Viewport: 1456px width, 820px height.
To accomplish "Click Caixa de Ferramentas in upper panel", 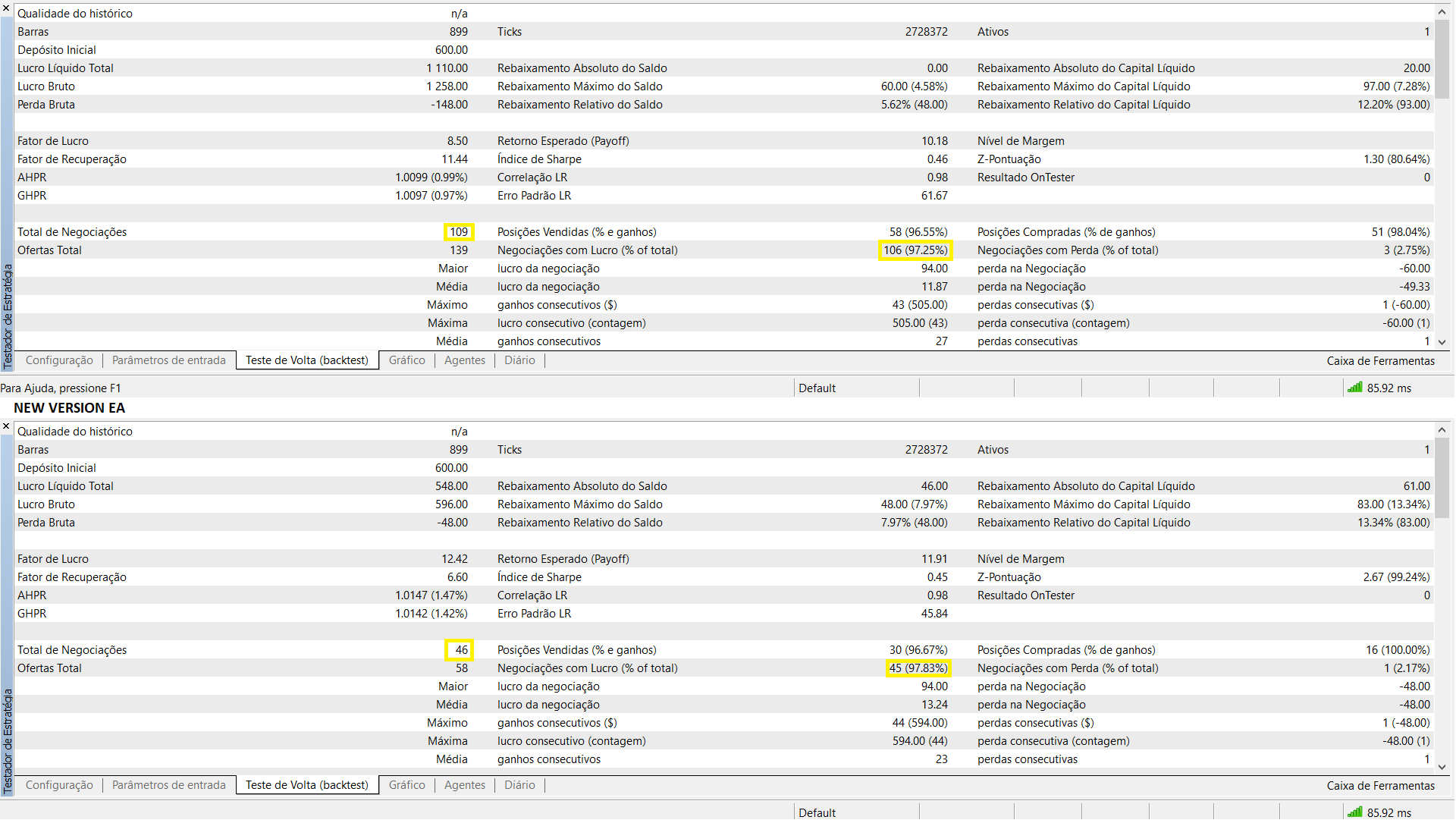I will tap(1380, 361).
